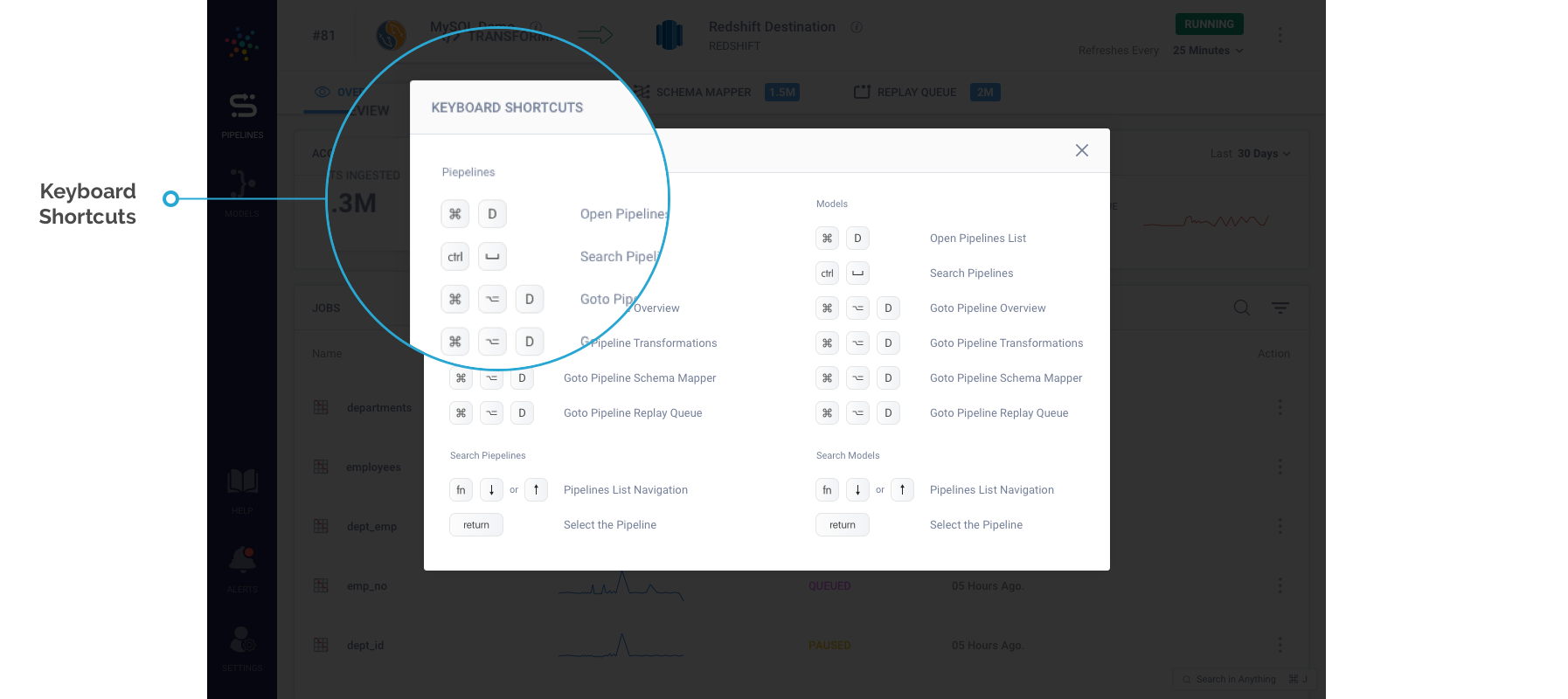This screenshot has height=699, width=1568.
Task: Expand the 25 Minutes refresh dropdown
Action: pyautogui.click(x=1208, y=51)
